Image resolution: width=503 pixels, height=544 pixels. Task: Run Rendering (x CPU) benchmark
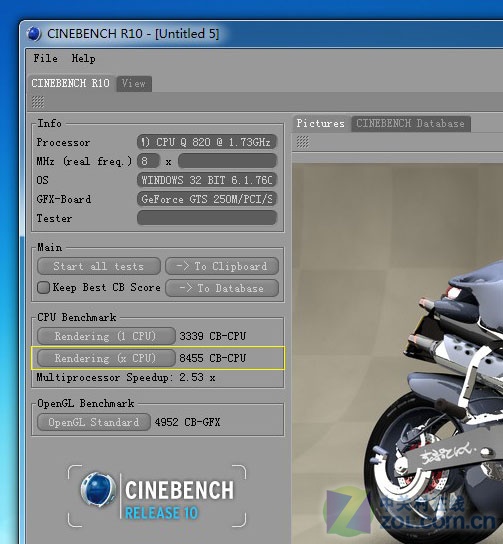106,358
